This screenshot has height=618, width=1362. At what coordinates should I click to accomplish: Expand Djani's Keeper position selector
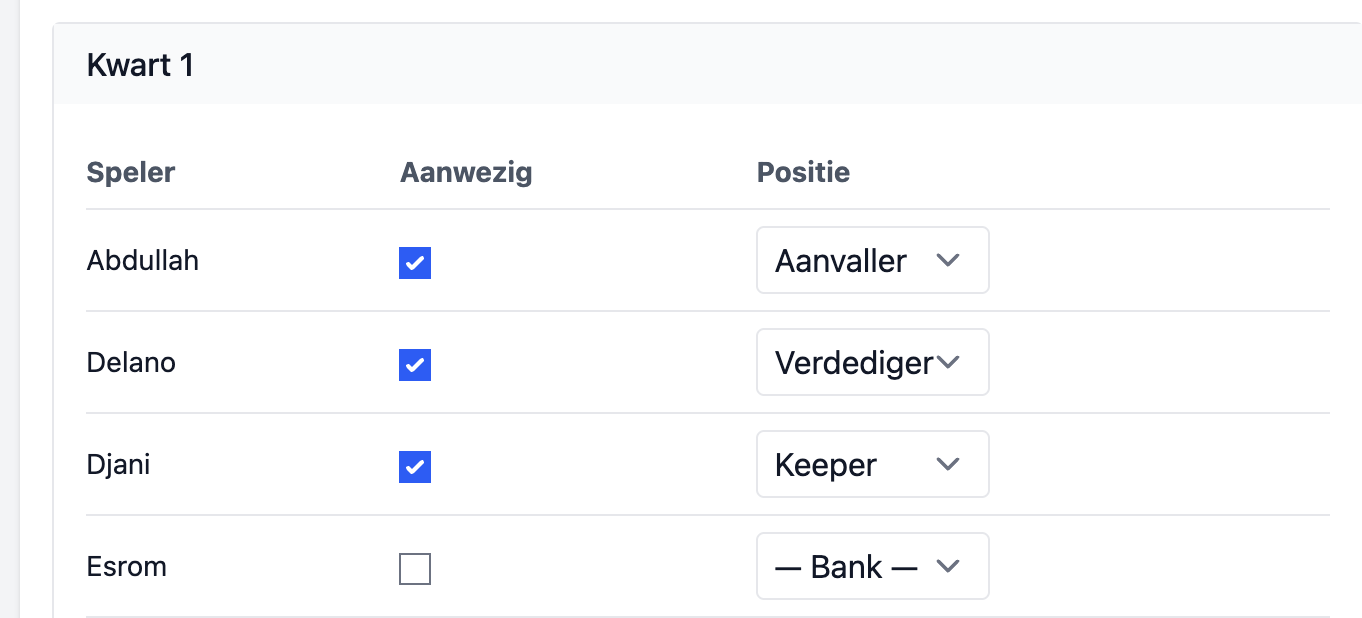[871, 464]
